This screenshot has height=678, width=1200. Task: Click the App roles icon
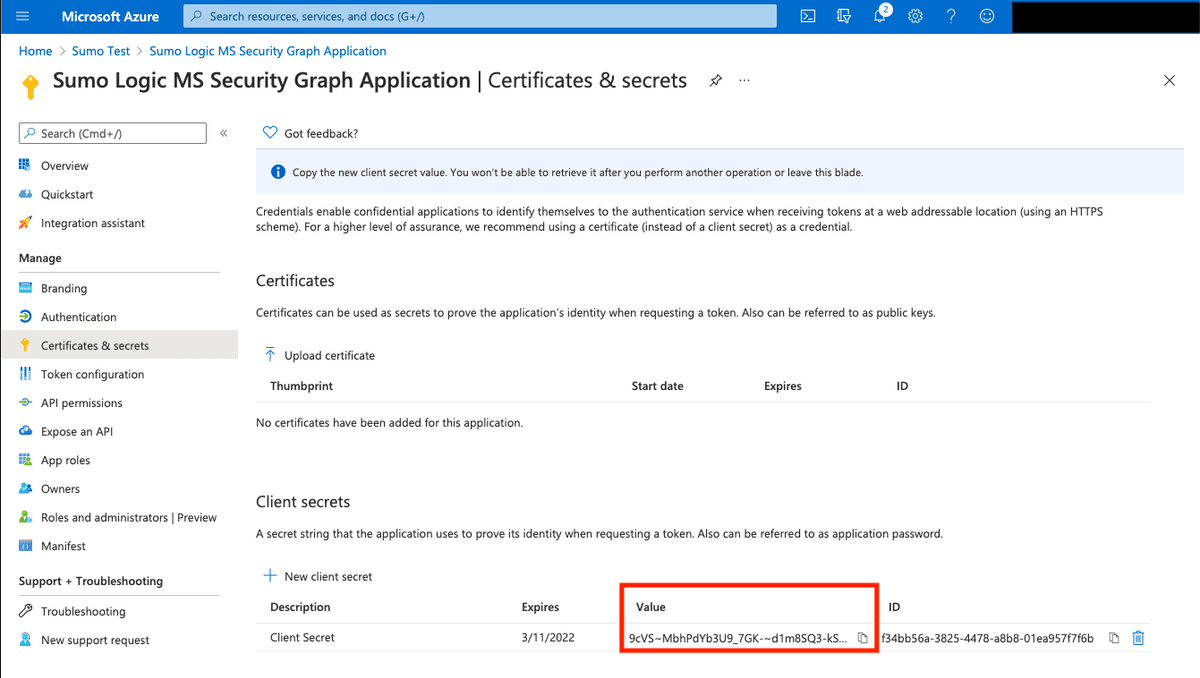coord(25,460)
